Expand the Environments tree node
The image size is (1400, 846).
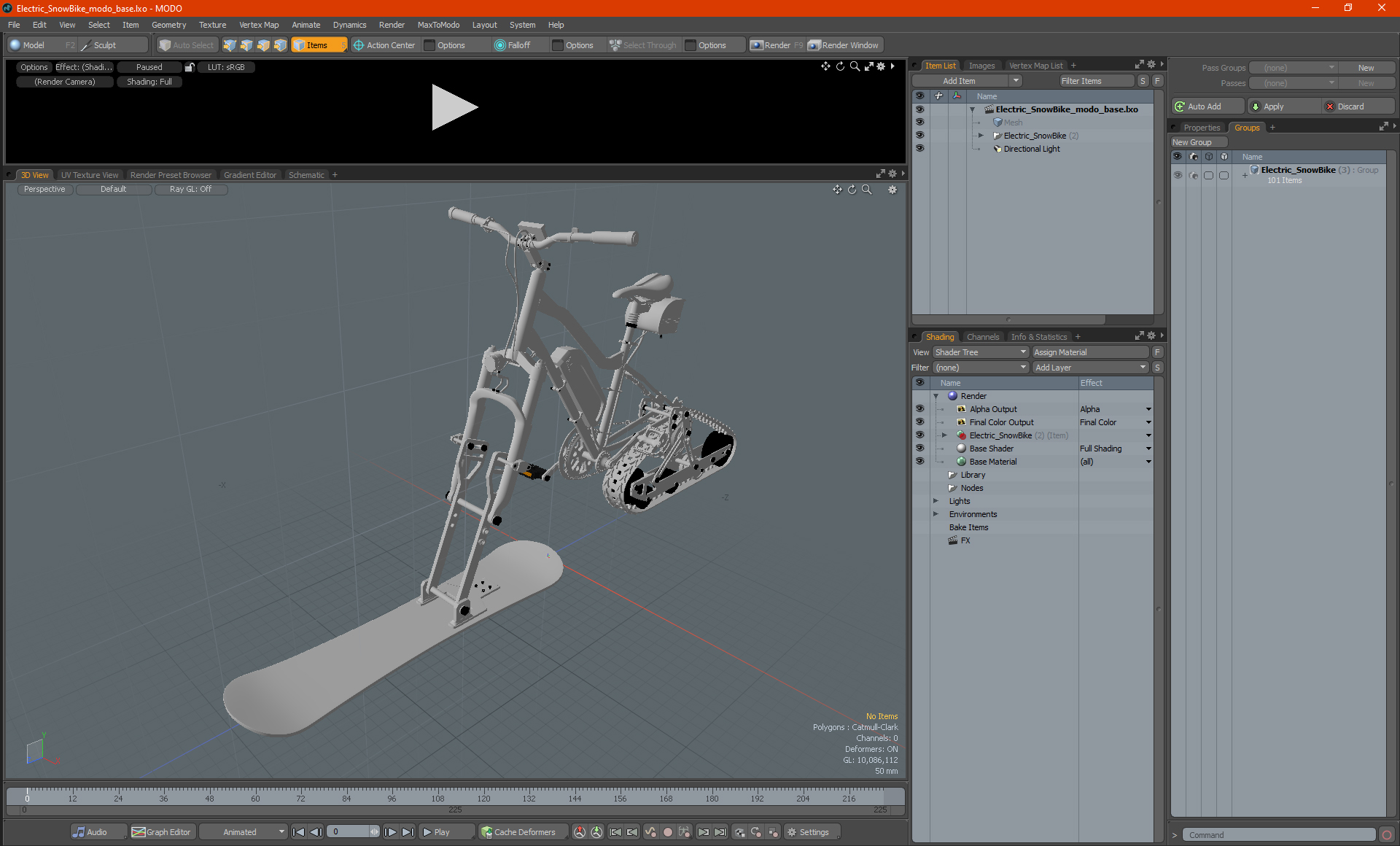936,514
